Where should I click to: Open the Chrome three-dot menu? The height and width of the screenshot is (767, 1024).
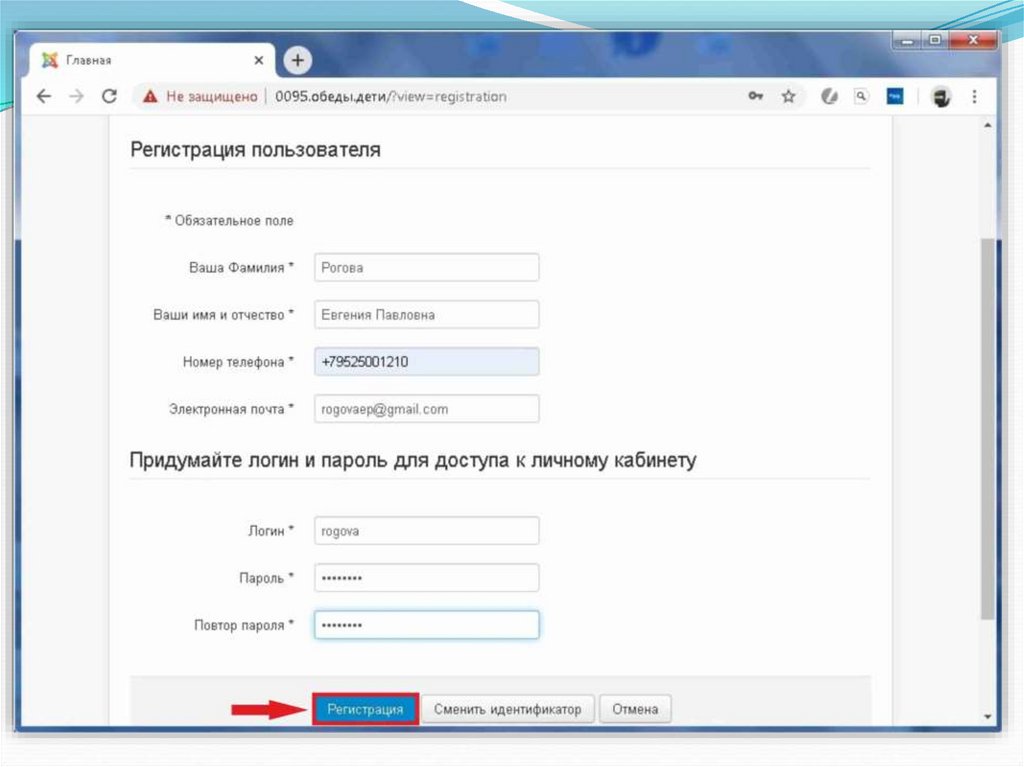974,97
